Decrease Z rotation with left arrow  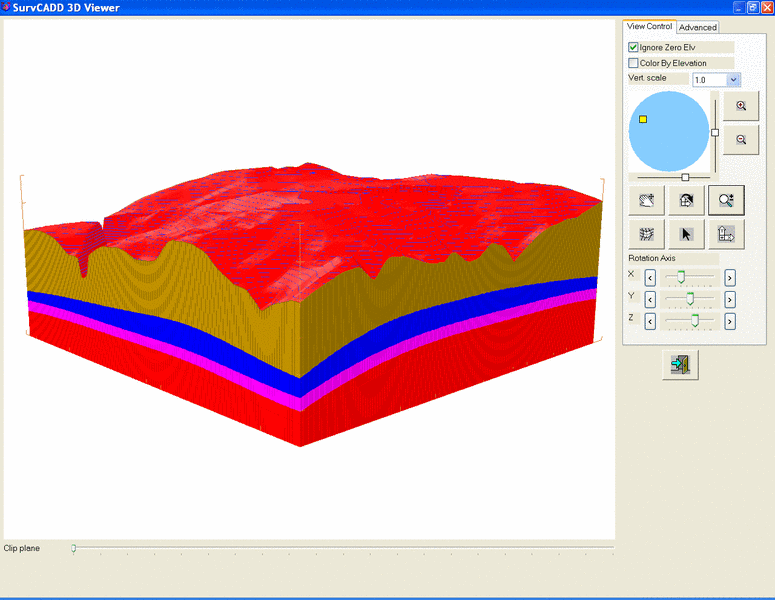coord(650,322)
